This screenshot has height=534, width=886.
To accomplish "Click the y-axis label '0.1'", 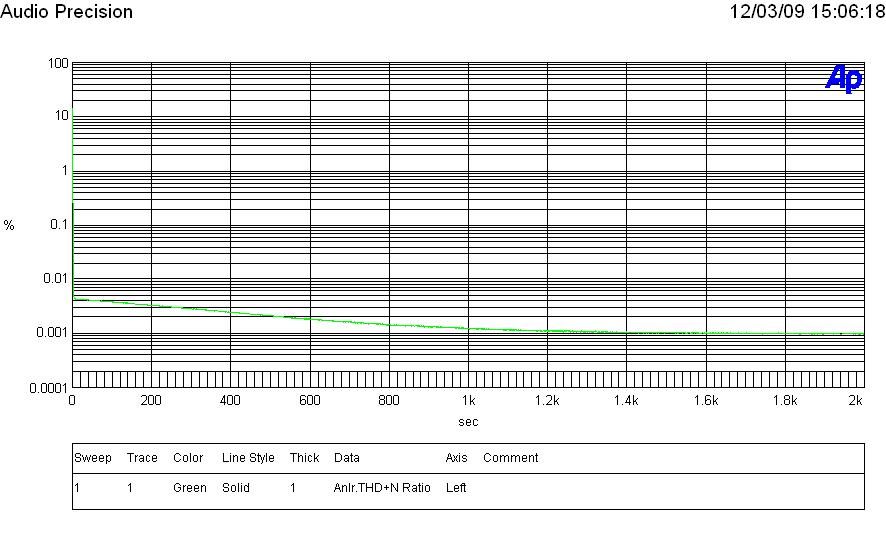I will coord(59,224).
